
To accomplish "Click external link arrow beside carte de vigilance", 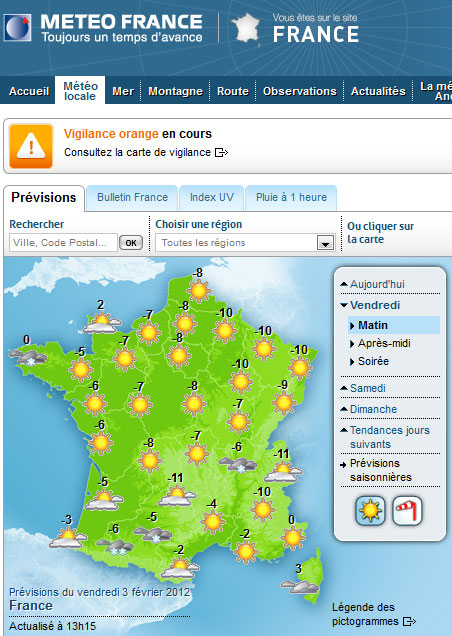I will 221,153.
